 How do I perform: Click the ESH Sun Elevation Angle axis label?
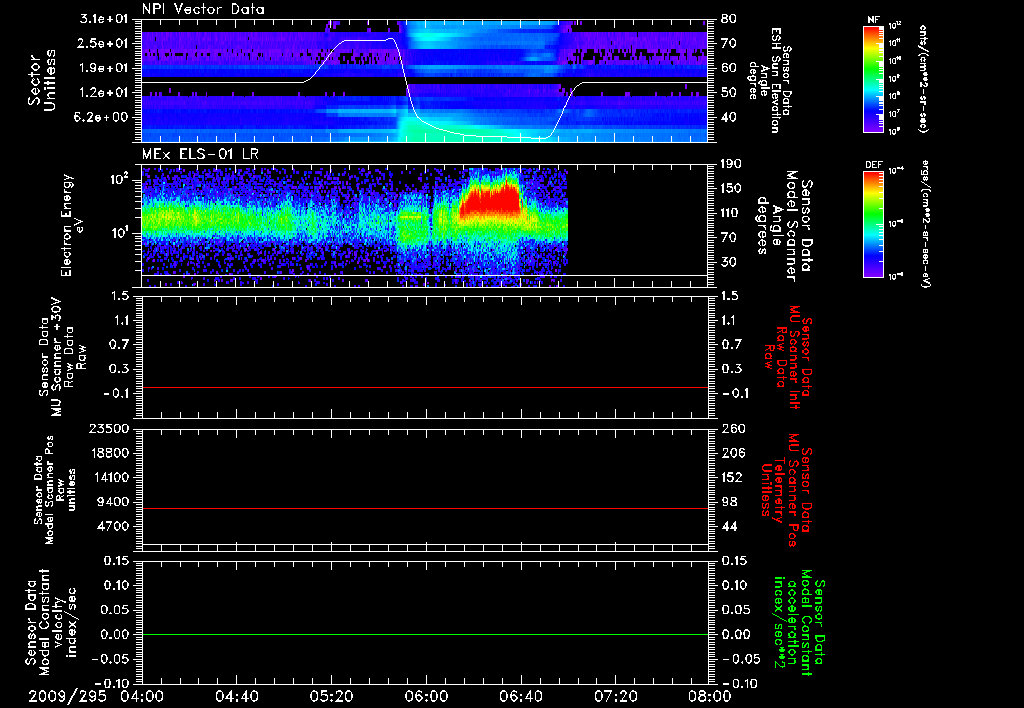point(771,80)
